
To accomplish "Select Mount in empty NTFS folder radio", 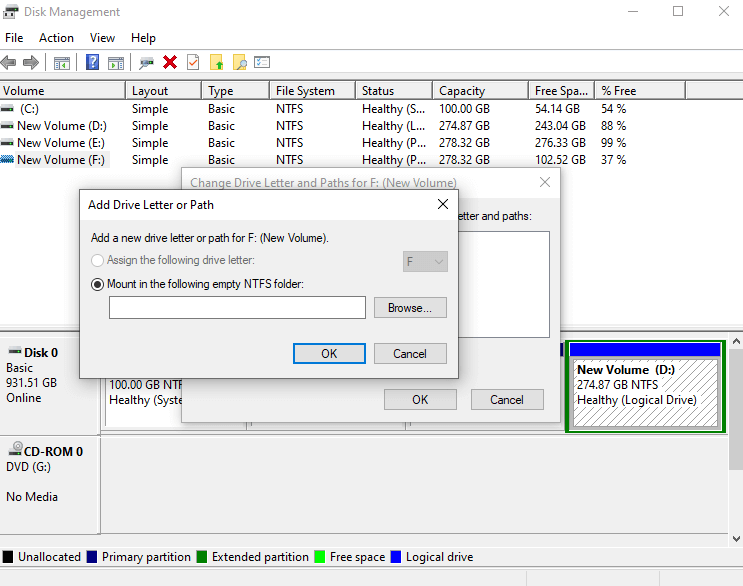I will coord(97,284).
